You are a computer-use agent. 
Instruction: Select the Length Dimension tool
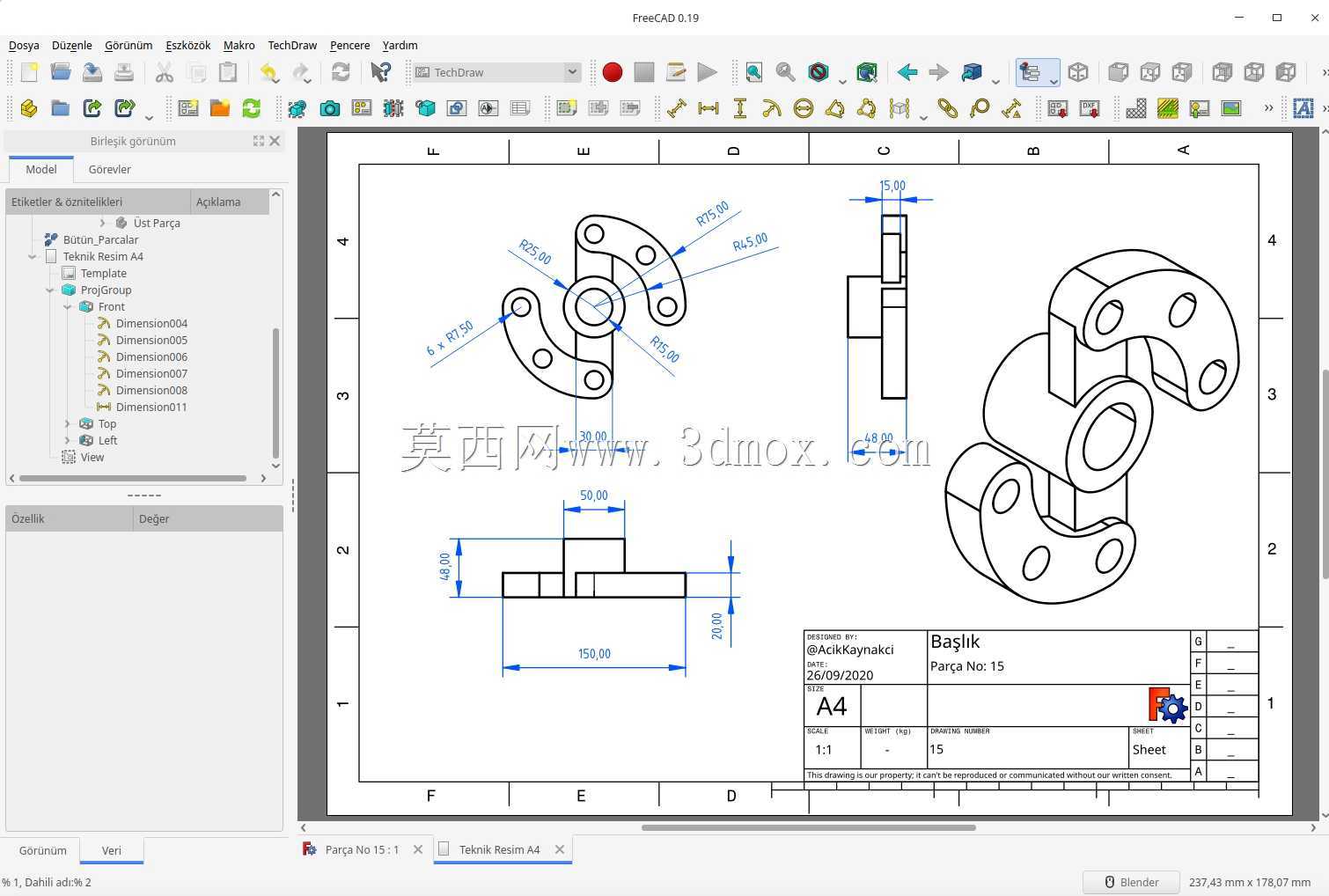[677, 108]
